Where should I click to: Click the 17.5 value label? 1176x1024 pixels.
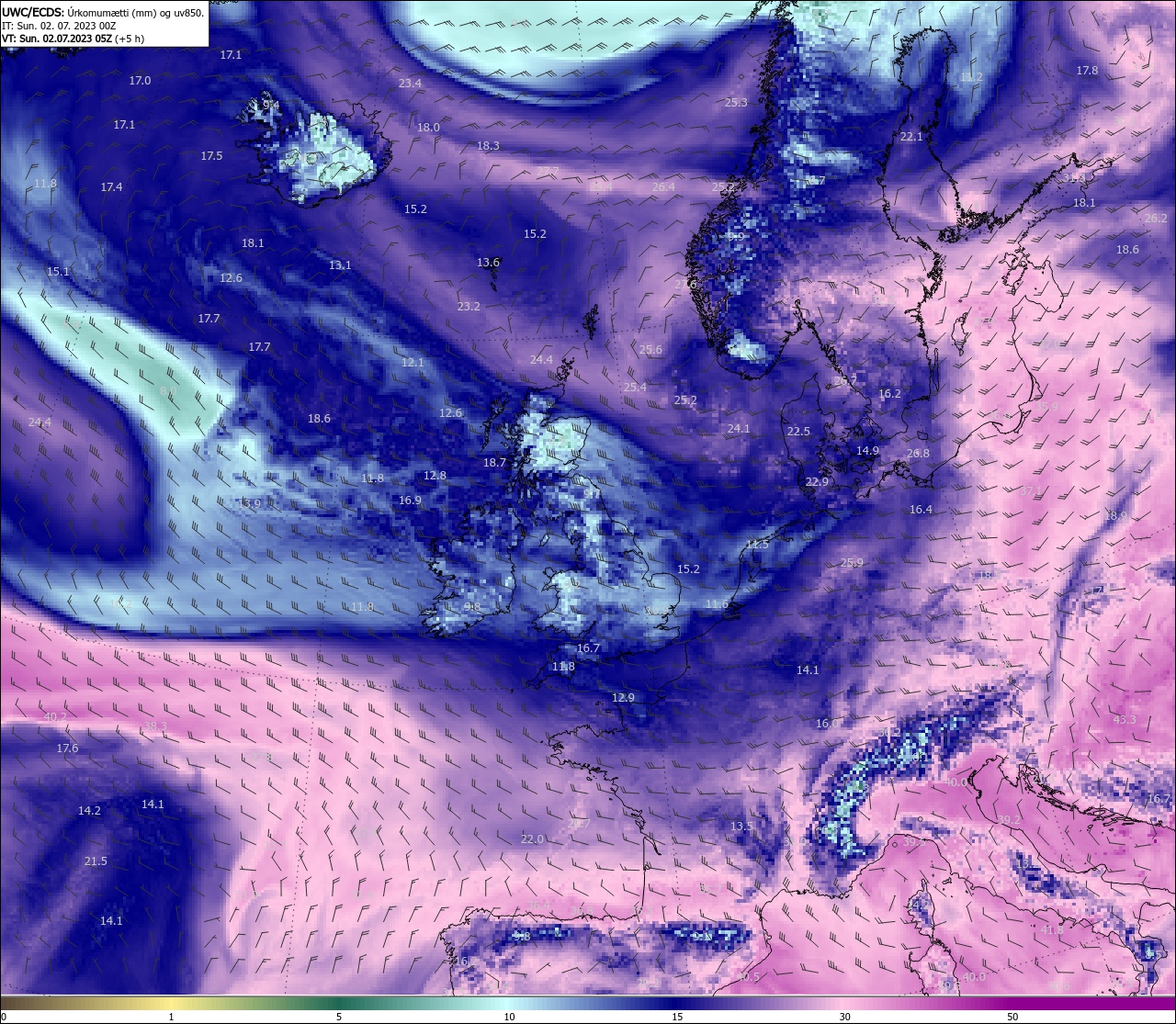(x=211, y=156)
